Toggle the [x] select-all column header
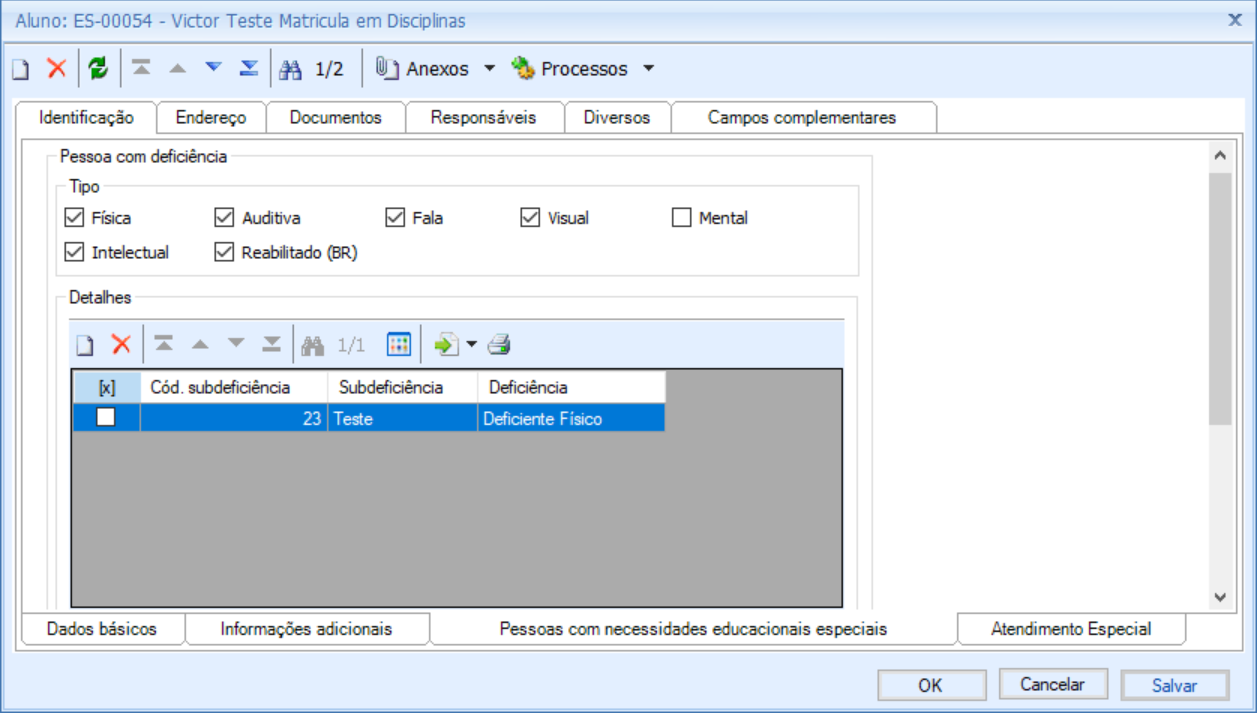This screenshot has height=713, width=1257. [x=107, y=387]
